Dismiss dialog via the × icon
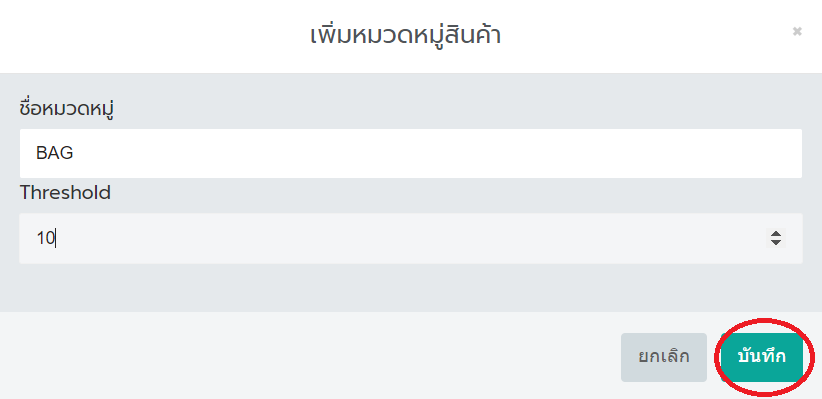 (797, 32)
